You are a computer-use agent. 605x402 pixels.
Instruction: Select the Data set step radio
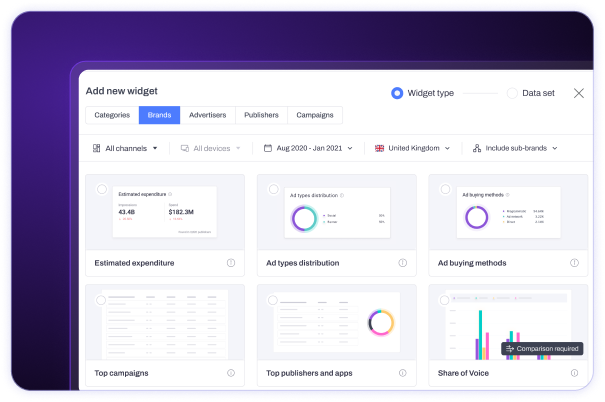[512, 93]
